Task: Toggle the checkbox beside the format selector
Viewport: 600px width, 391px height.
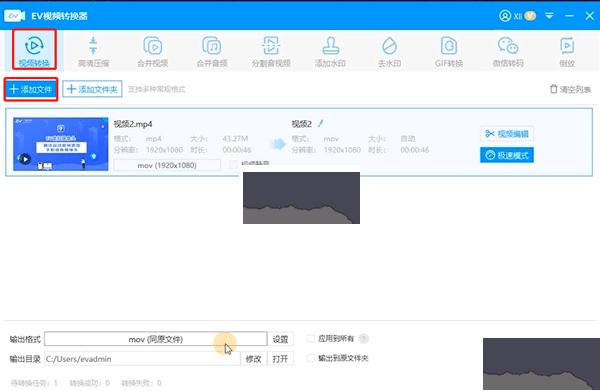Action: pos(233,165)
